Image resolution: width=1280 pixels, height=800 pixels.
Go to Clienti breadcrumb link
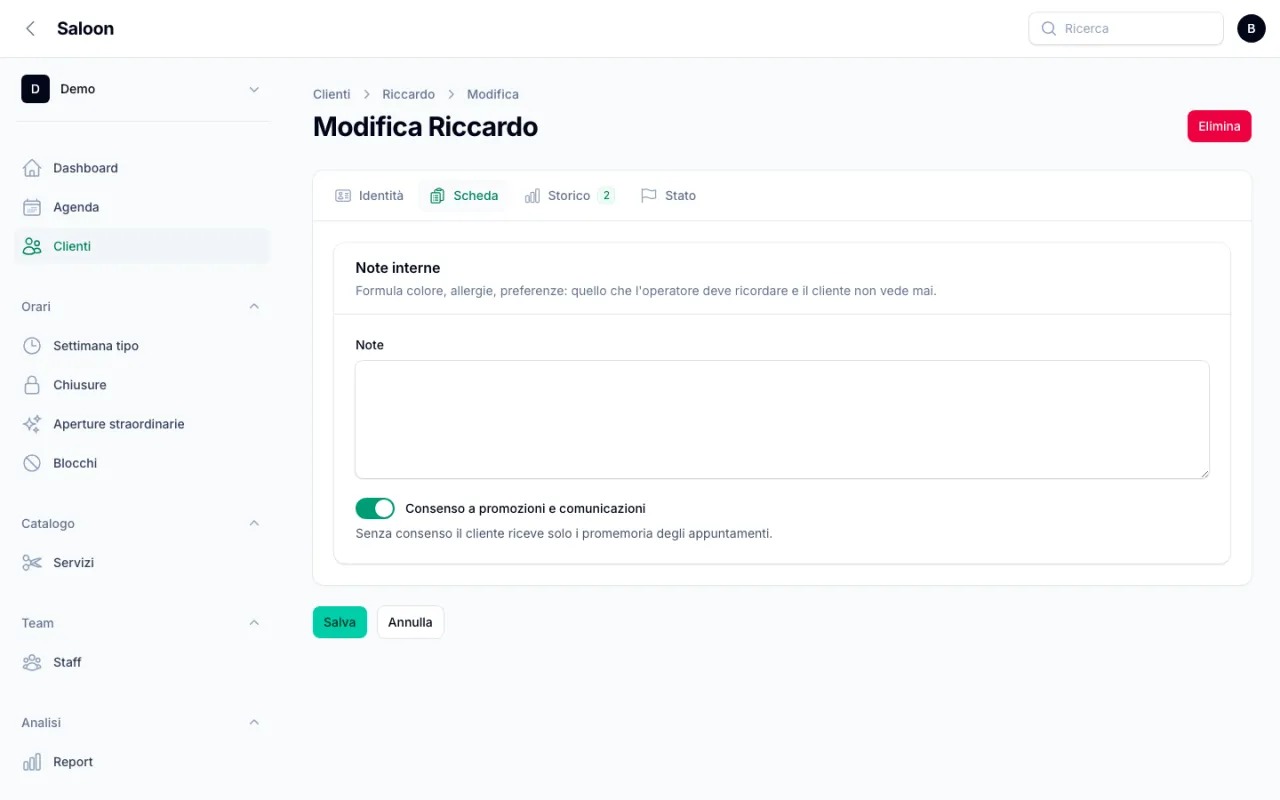tap(332, 94)
